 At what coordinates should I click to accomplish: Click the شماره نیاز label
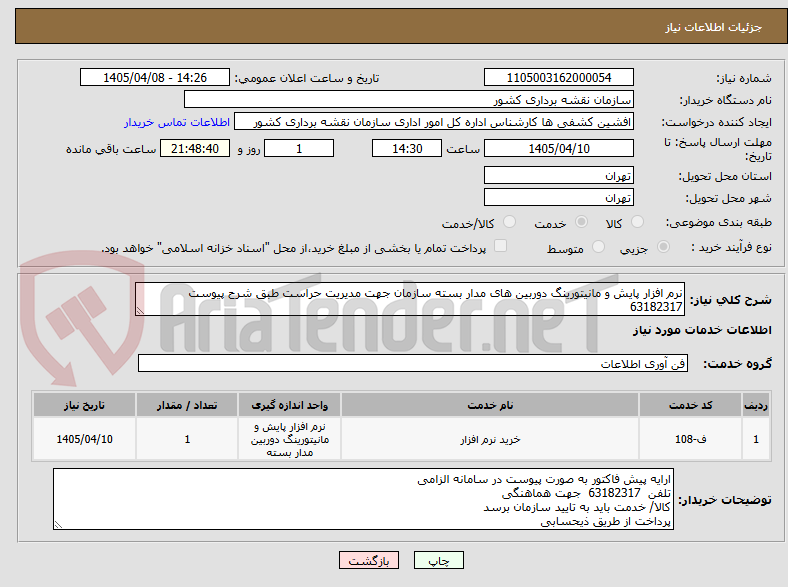click(x=744, y=78)
